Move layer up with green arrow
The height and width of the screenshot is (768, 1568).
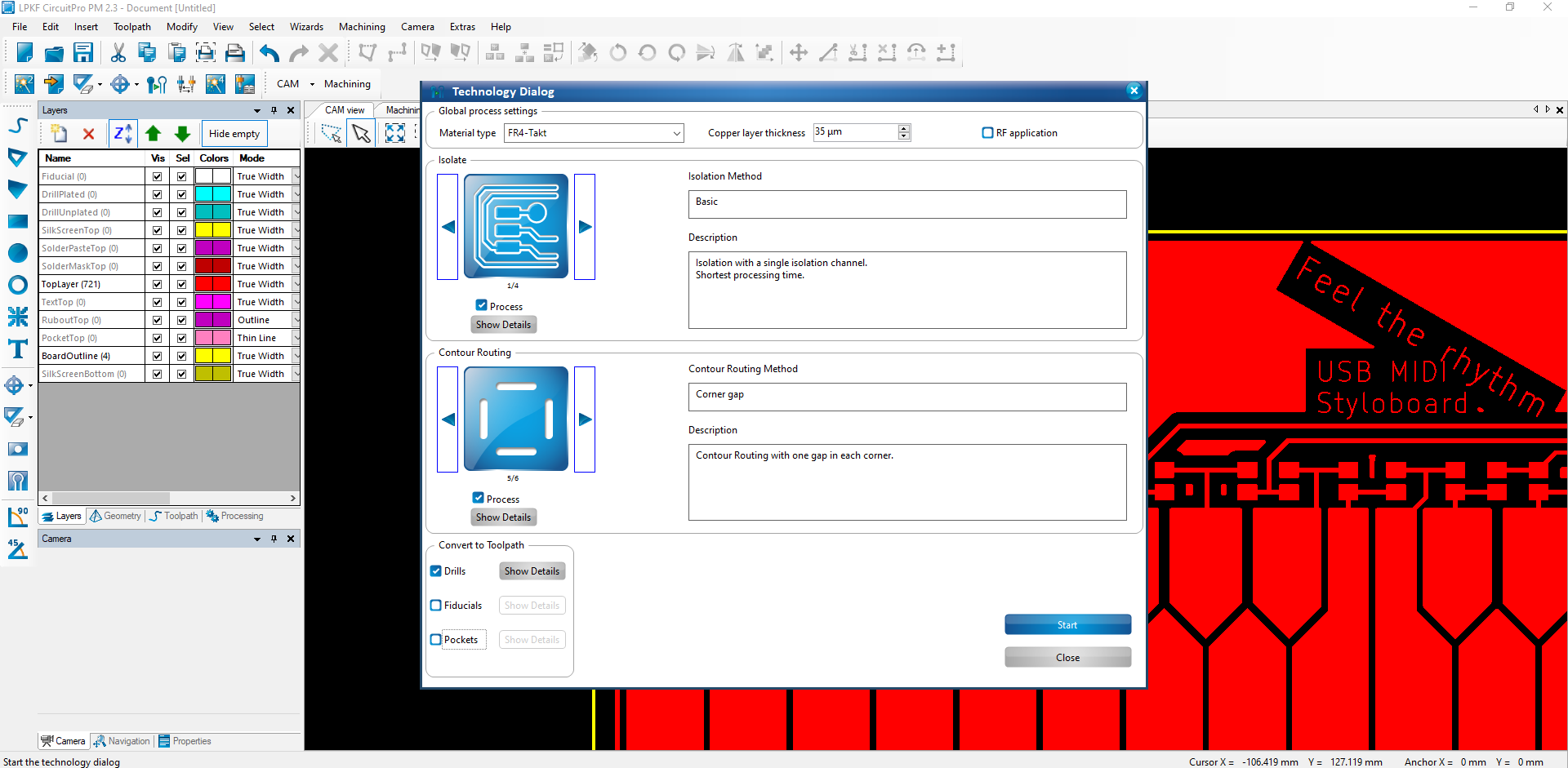pyautogui.click(x=153, y=133)
